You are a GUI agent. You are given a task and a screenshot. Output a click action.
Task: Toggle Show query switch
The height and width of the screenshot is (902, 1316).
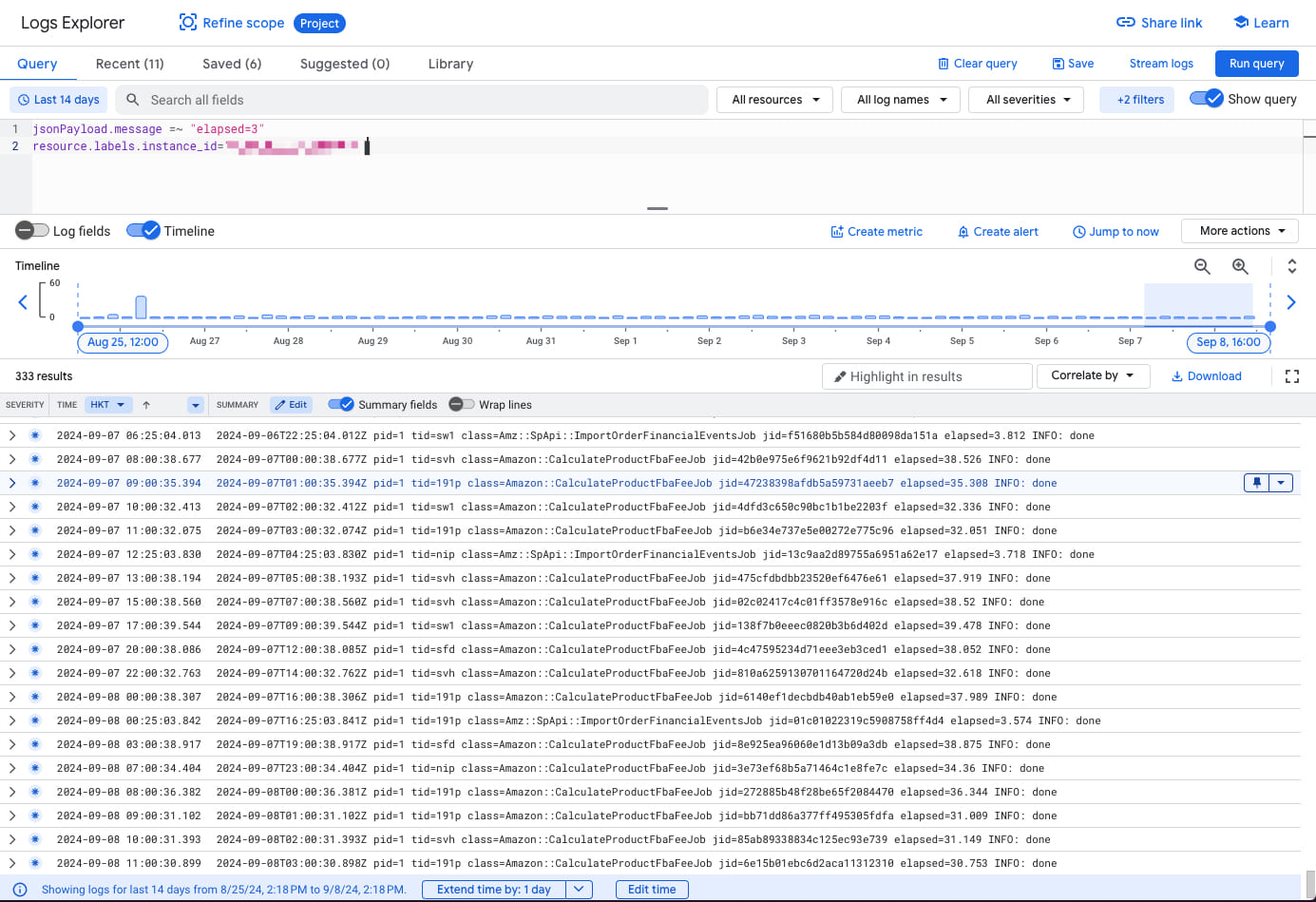(x=1207, y=99)
